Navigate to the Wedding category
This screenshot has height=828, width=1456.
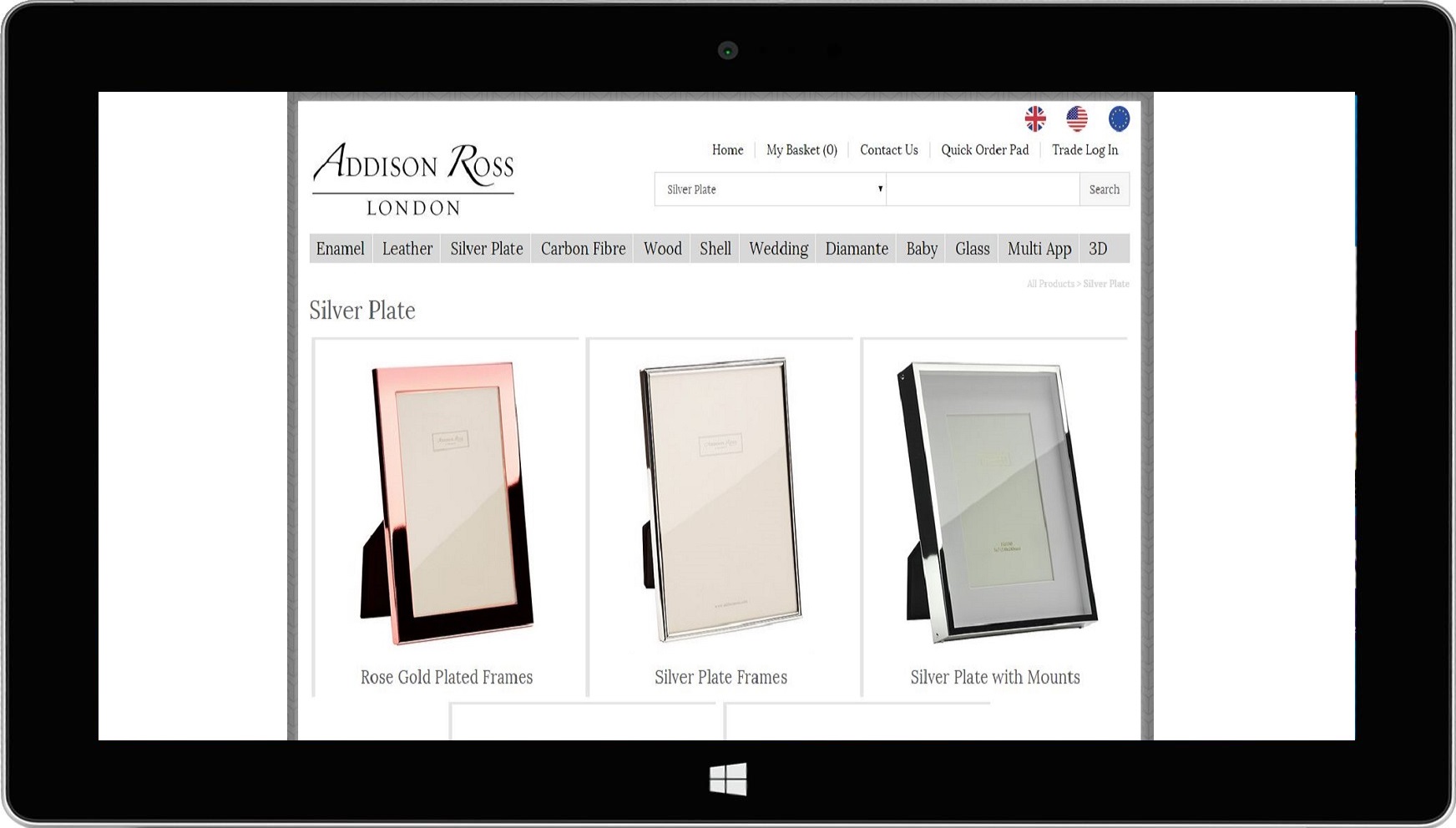click(x=778, y=249)
